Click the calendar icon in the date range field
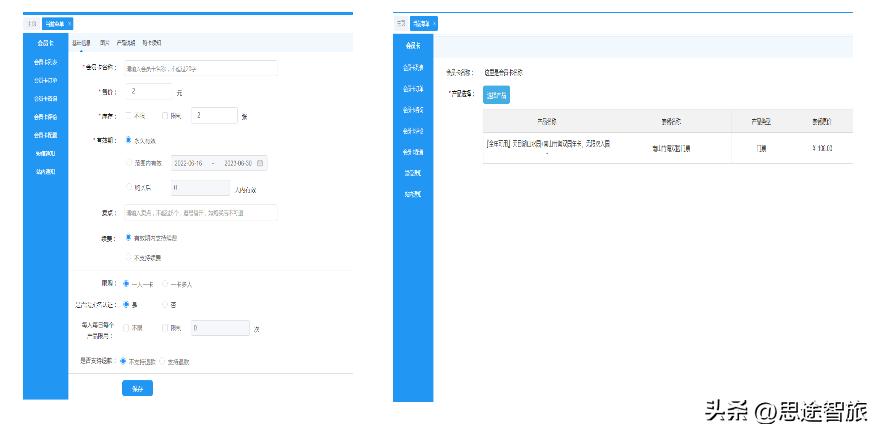This screenshot has height=435, width=880. click(x=260, y=162)
